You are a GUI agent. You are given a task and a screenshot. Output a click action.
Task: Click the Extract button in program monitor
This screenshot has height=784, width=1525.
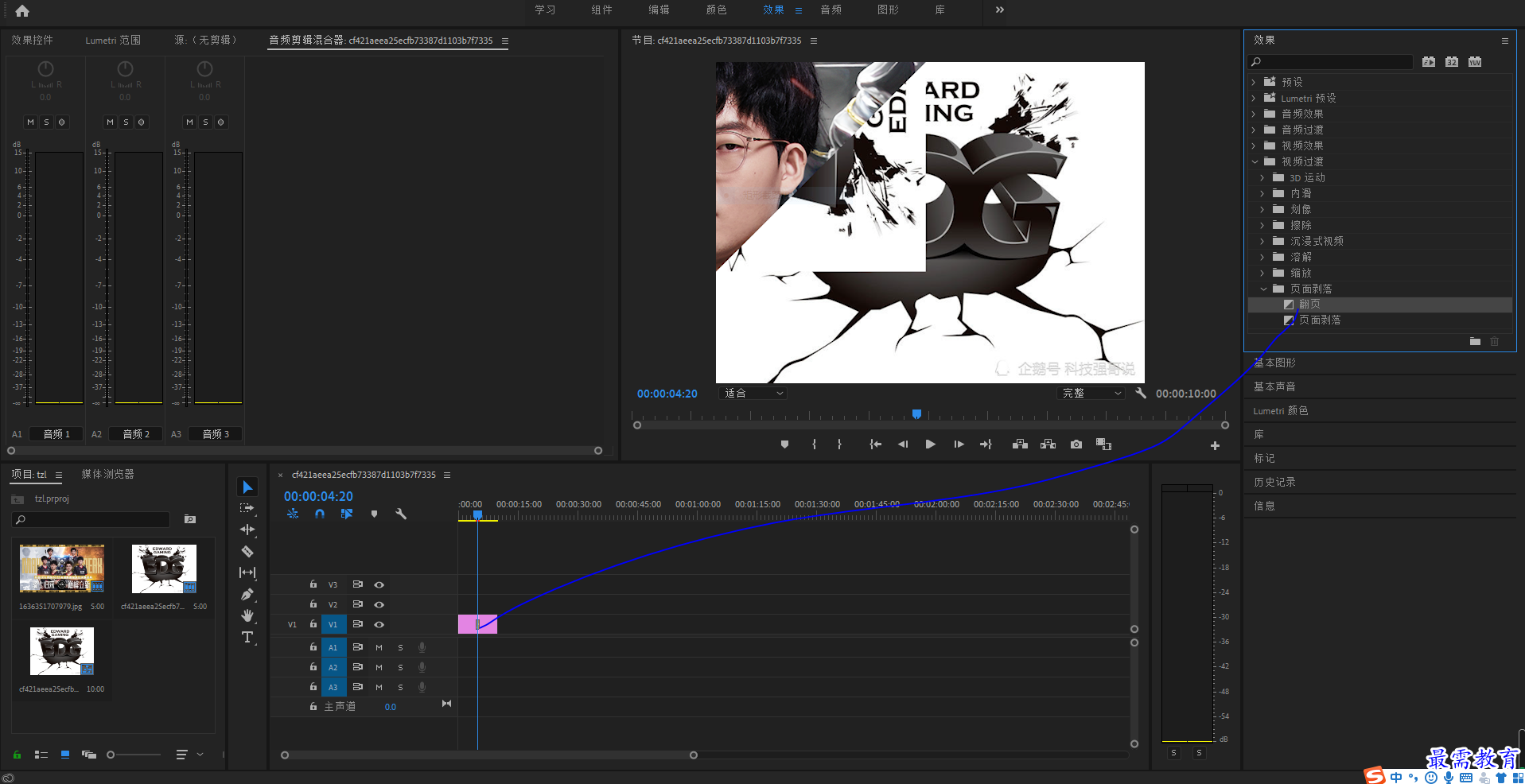(x=1048, y=444)
